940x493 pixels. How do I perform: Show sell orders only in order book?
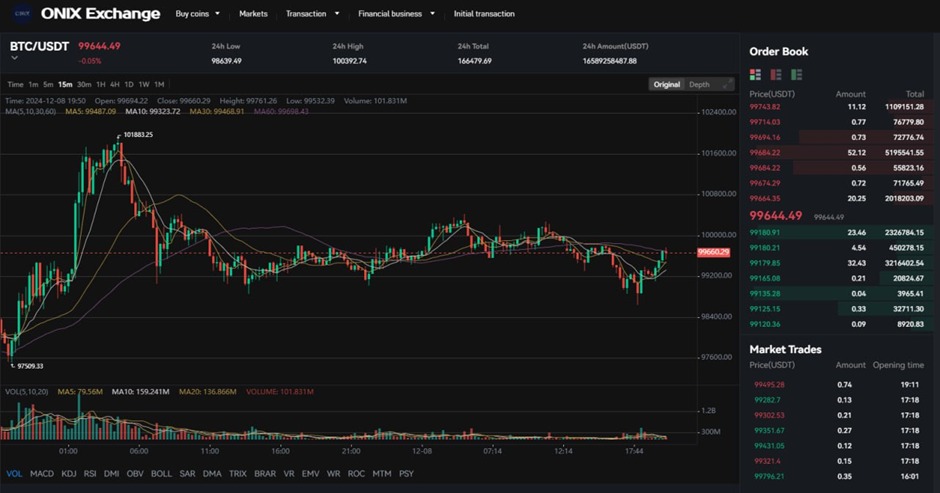[776, 74]
